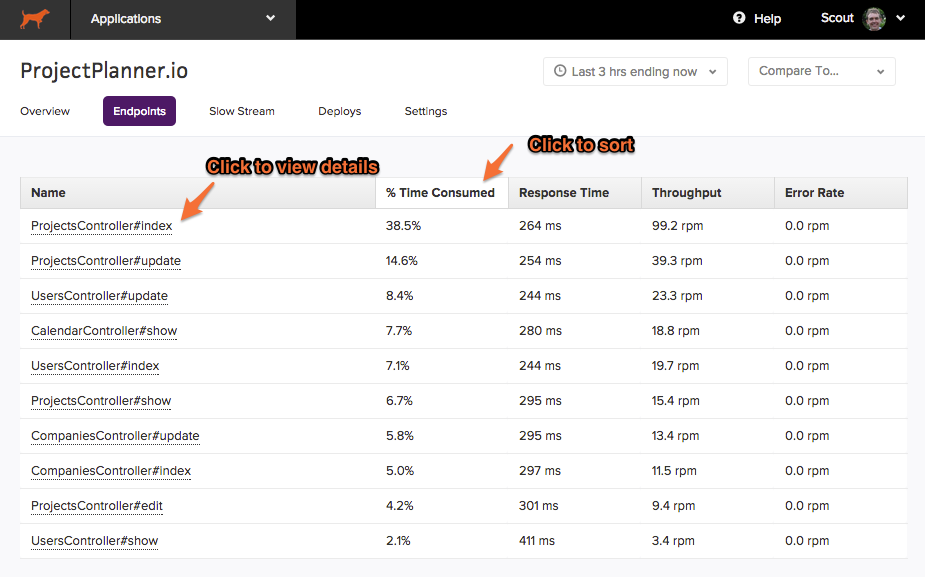
Task: Sort by % Time Consumed column
Action: (x=442, y=193)
